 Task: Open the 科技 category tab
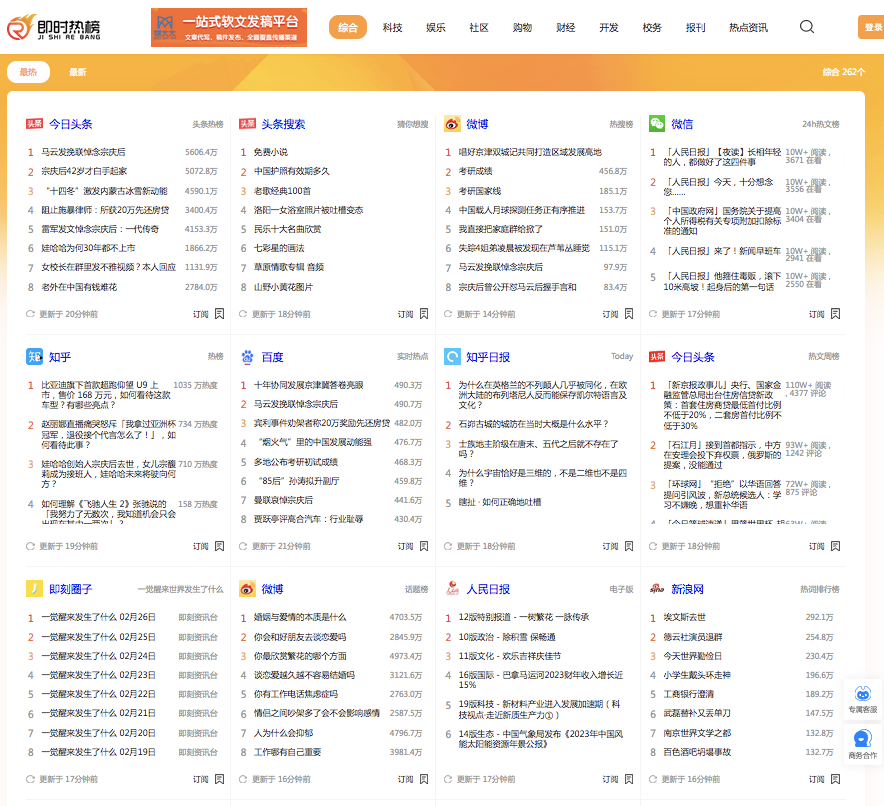point(392,28)
